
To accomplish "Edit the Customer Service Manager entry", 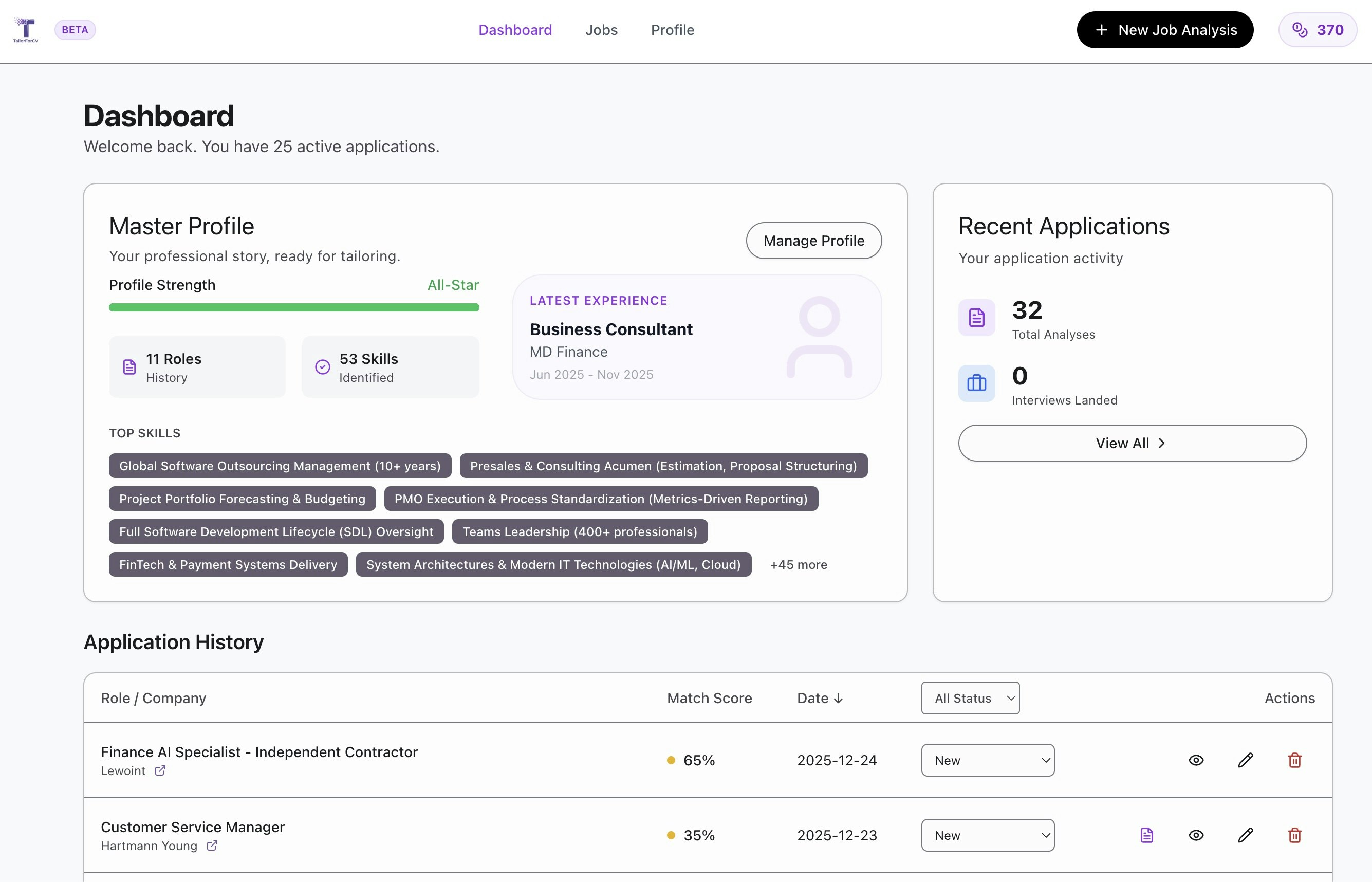I will click(x=1245, y=835).
